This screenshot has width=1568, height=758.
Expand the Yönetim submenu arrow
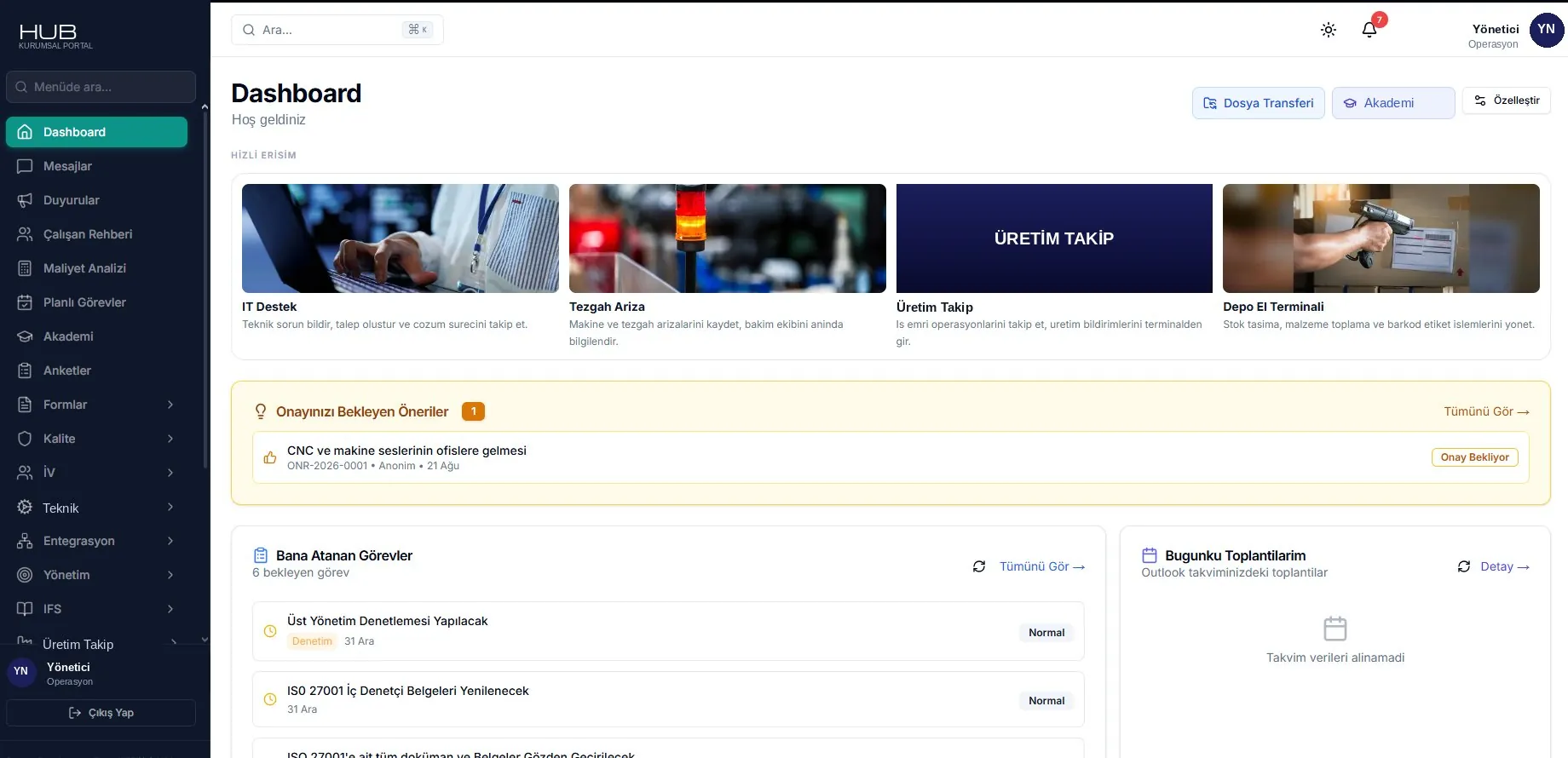[170, 575]
